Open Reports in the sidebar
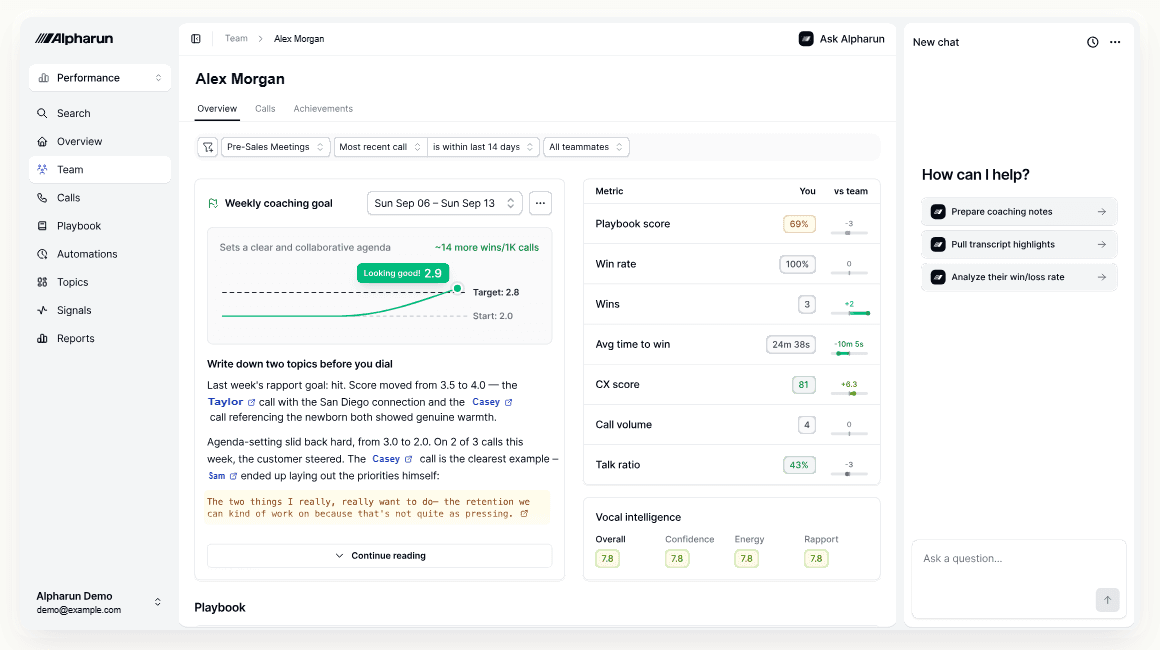1160x650 pixels. [100, 338]
